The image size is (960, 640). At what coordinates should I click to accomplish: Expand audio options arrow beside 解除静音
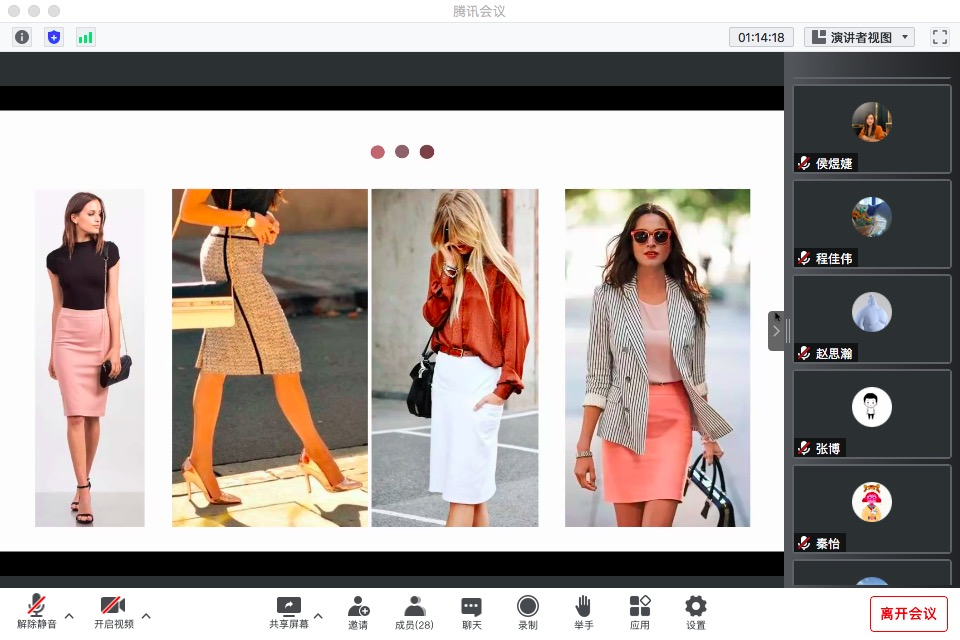click(69, 615)
